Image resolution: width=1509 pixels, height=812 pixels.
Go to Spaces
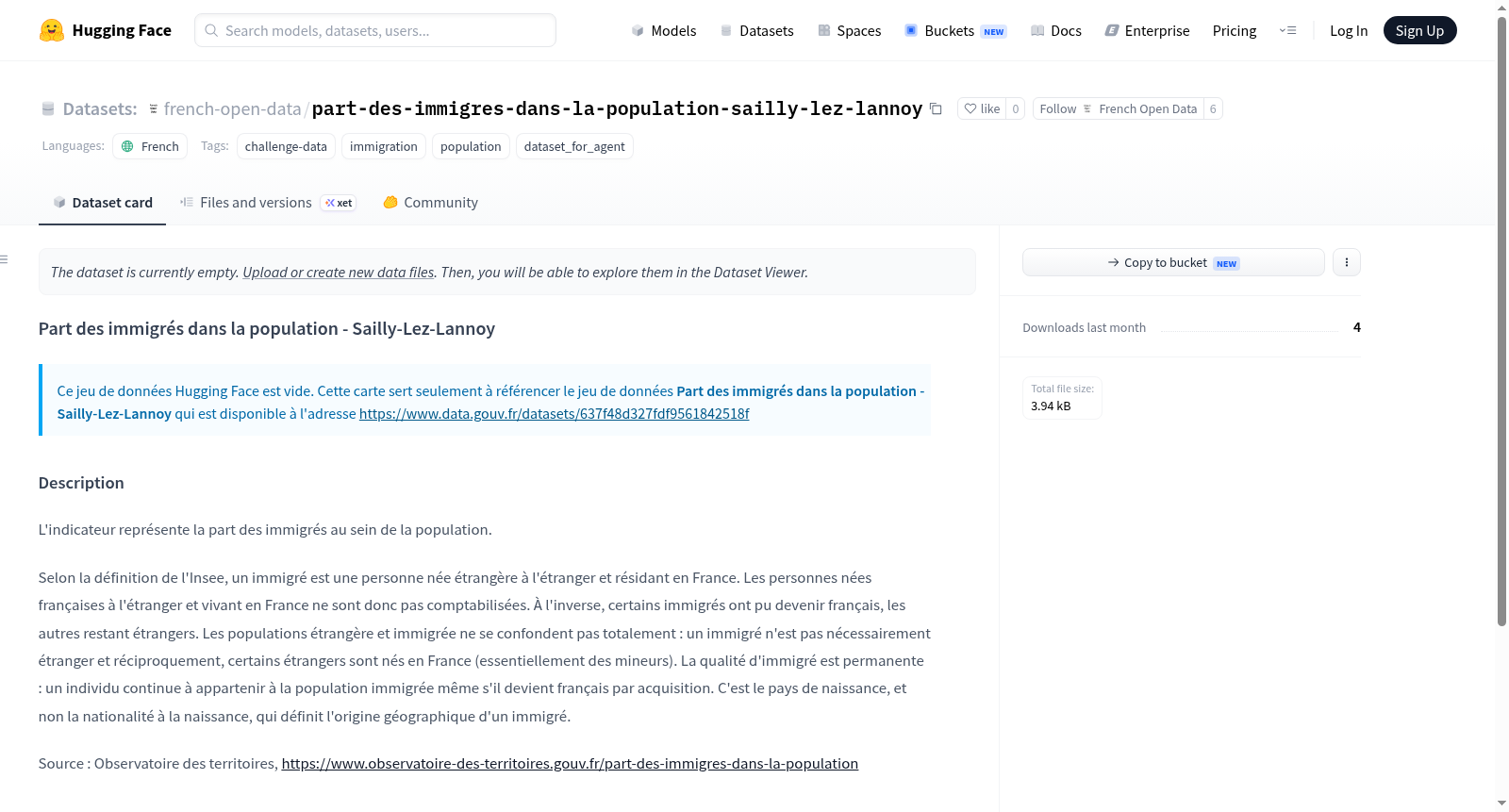tap(850, 31)
